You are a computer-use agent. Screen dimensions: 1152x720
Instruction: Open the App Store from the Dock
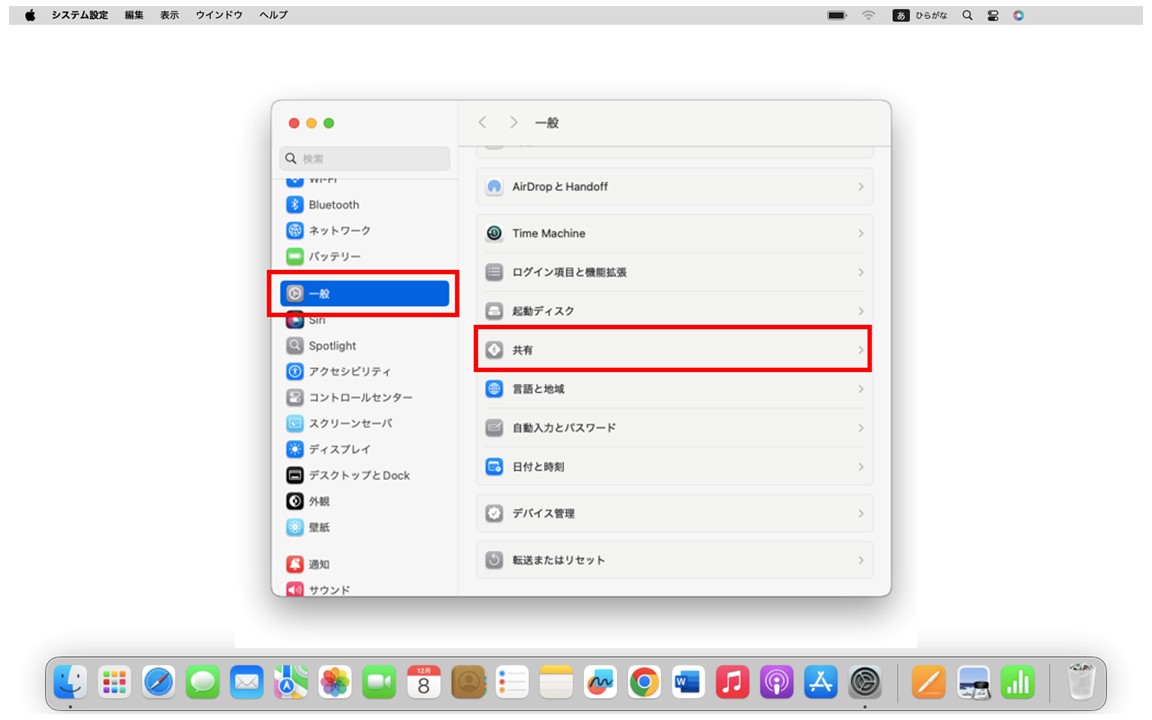click(820, 683)
